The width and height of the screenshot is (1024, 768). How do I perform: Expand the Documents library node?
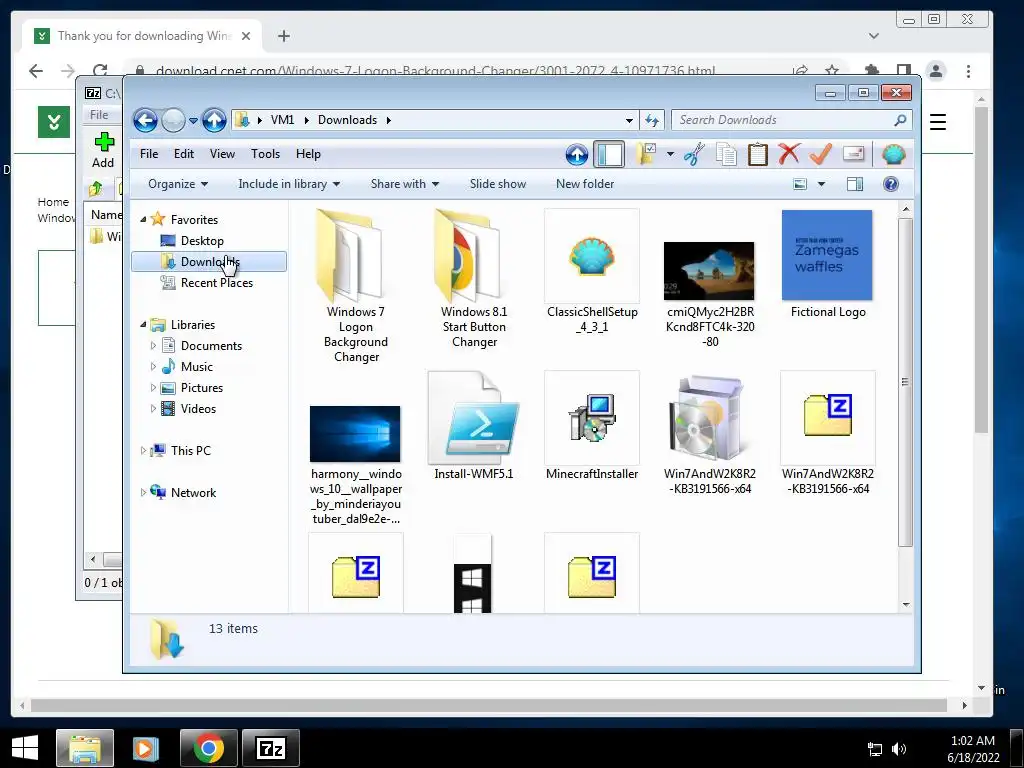[153, 345]
